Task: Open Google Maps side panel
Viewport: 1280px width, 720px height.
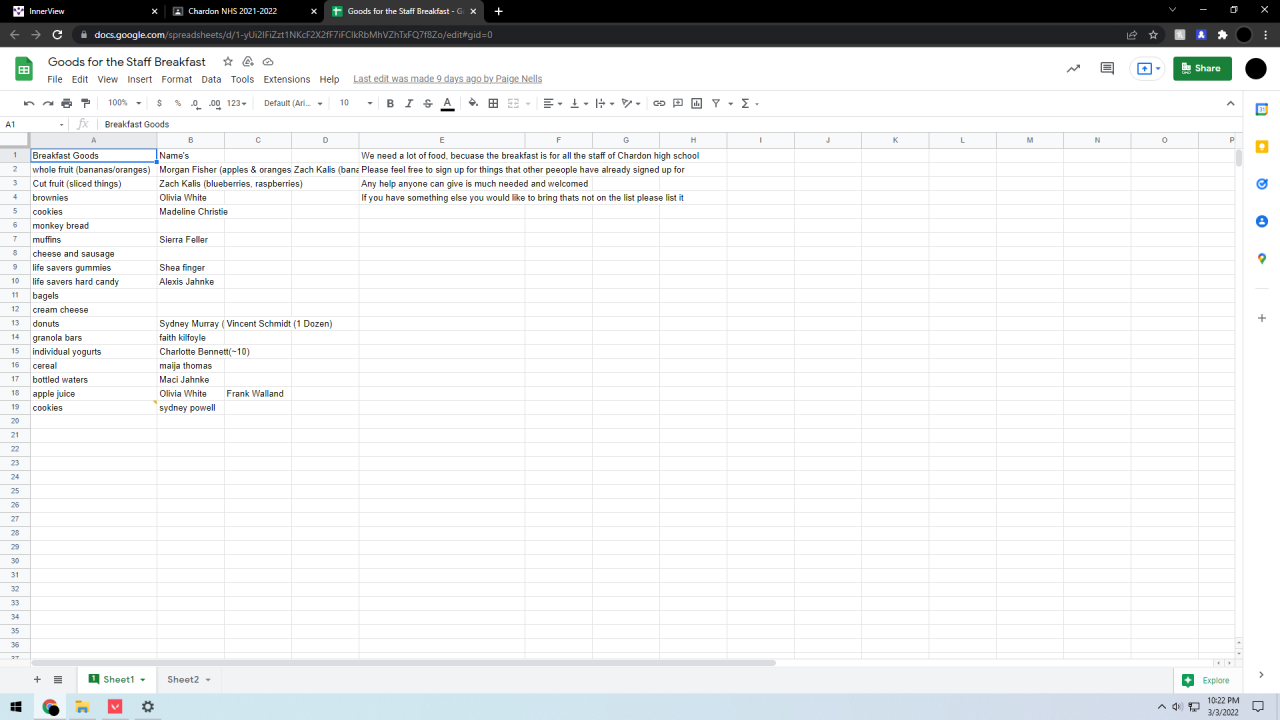Action: click(x=1262, y=259)
